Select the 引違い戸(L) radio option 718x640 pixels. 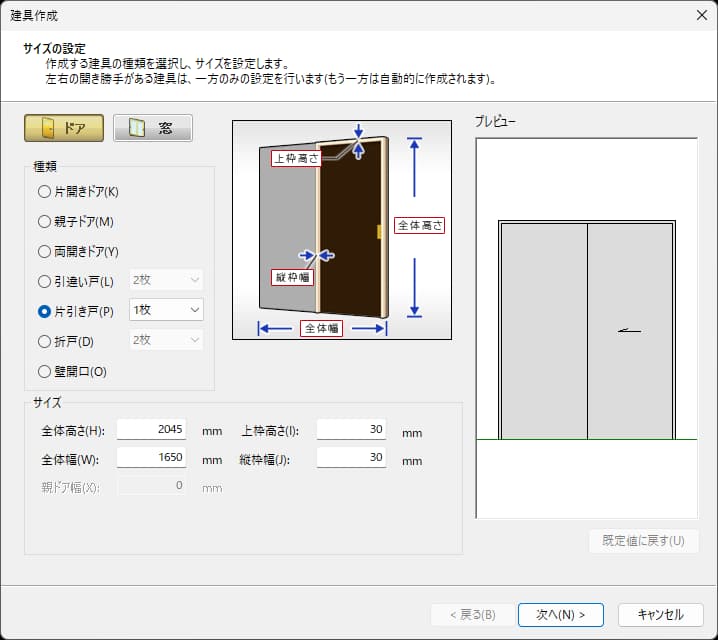(76, 281)
